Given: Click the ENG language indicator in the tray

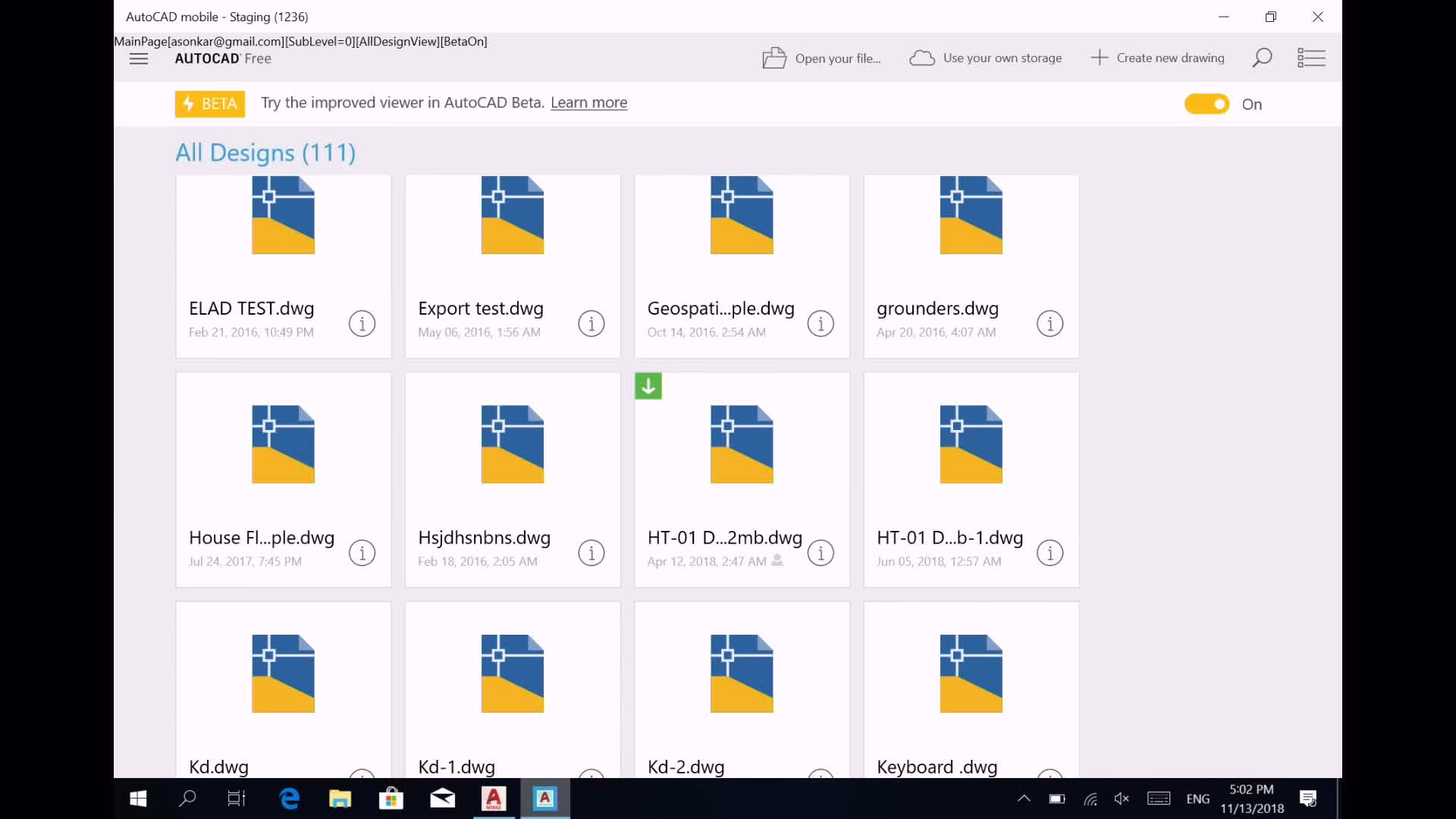Looking at the screenshot, I should (x=1197, y=798).
